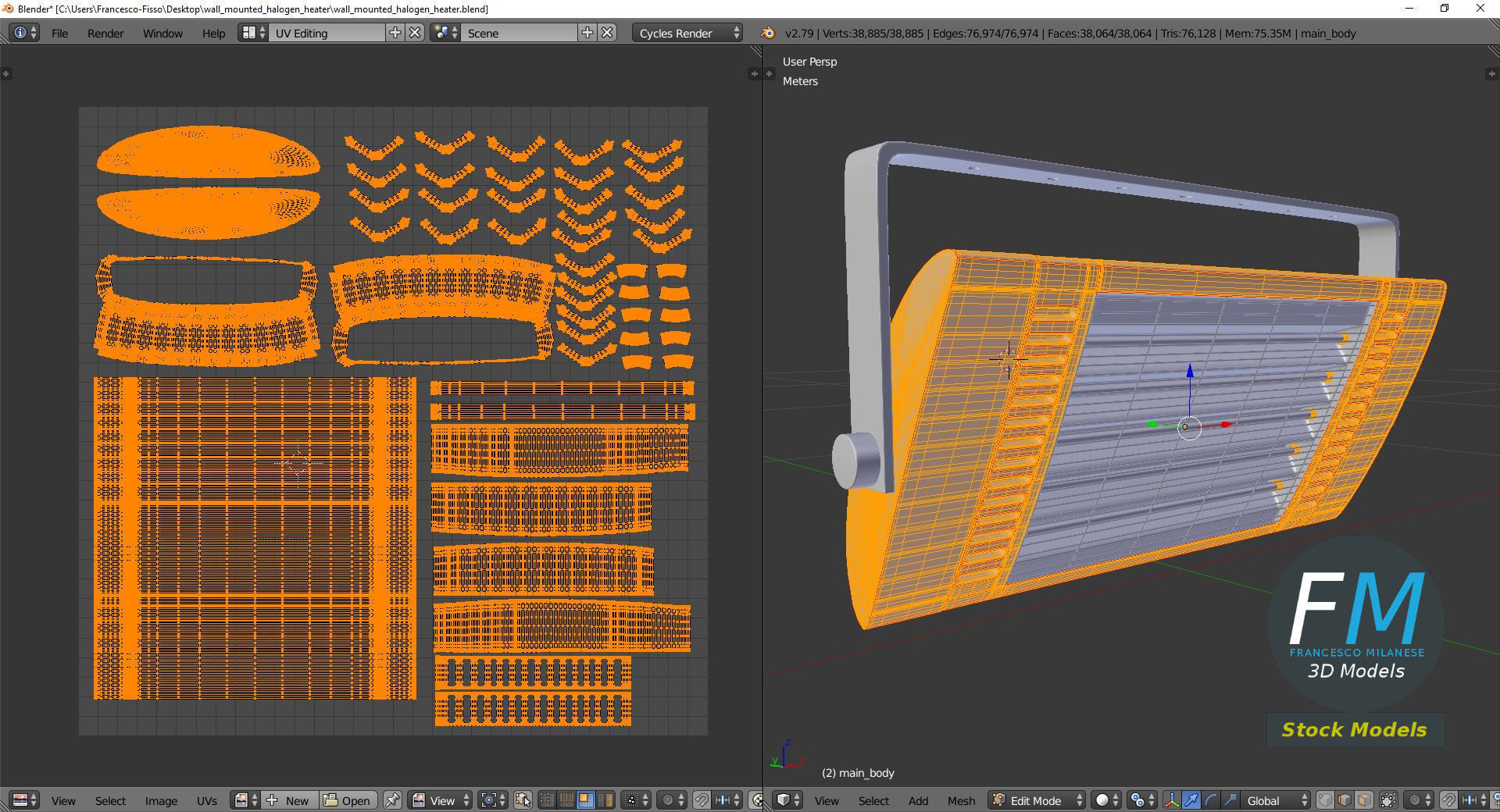The width and height of the screenshot is (1500, 812).
Task: Open the scene browse dropdown
Action: point(445,33)
